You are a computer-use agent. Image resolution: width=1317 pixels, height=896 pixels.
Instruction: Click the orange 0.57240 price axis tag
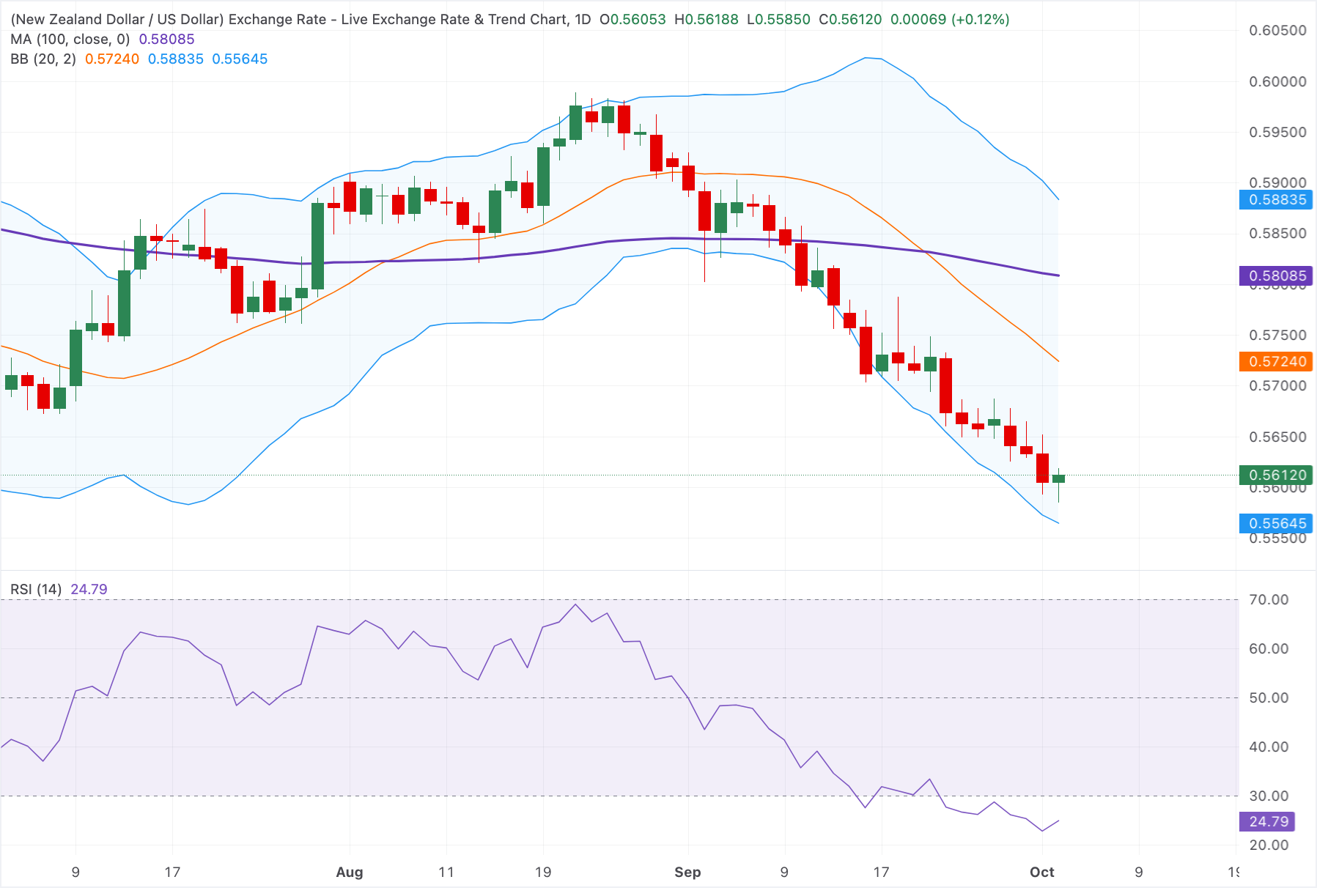coord(1276,361)
